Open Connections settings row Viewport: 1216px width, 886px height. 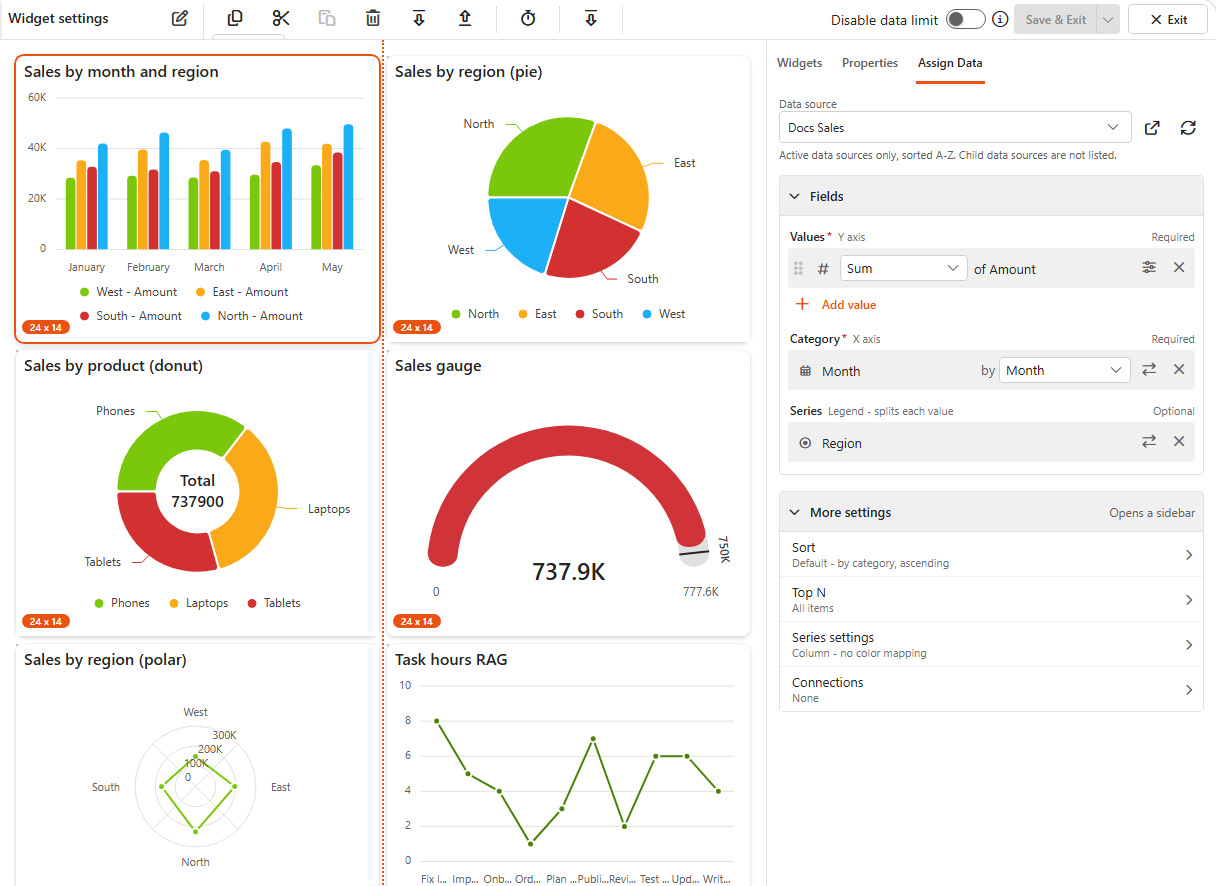(991, 690)
